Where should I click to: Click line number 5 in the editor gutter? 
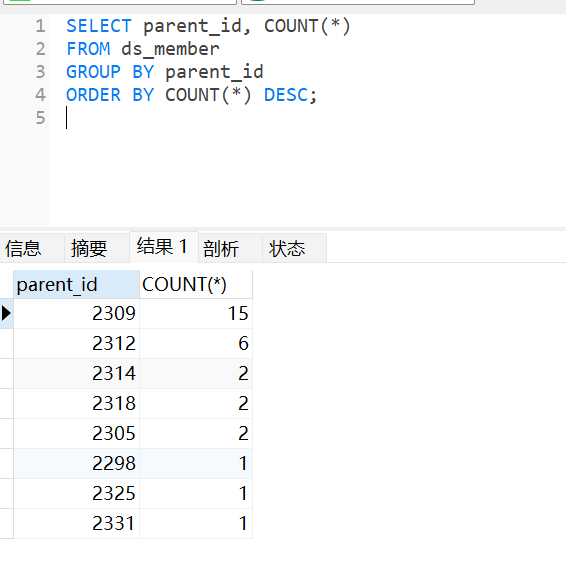(x=41, y=118)
